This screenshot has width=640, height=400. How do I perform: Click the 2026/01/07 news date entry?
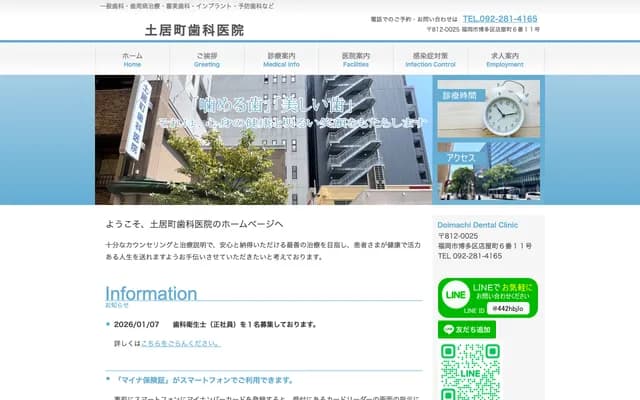click(136, 324)
